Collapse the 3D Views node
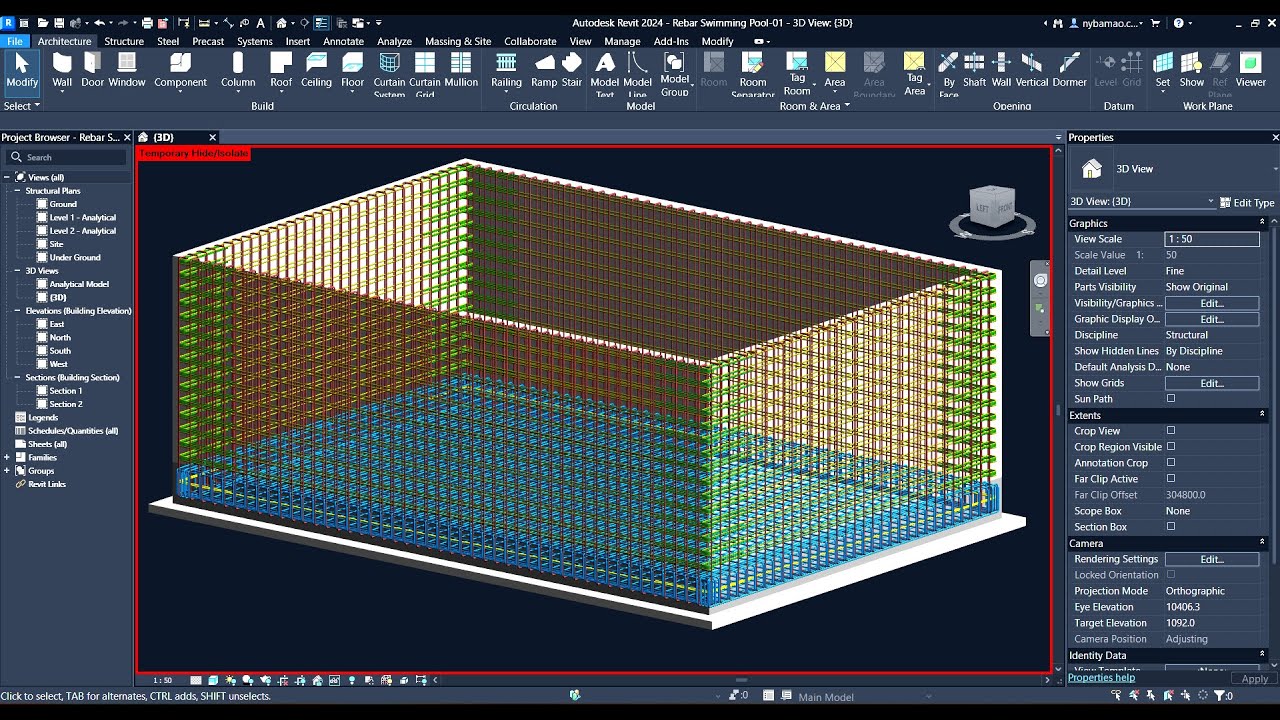Viewport: 1280px width, 720px height. [17, 270]
